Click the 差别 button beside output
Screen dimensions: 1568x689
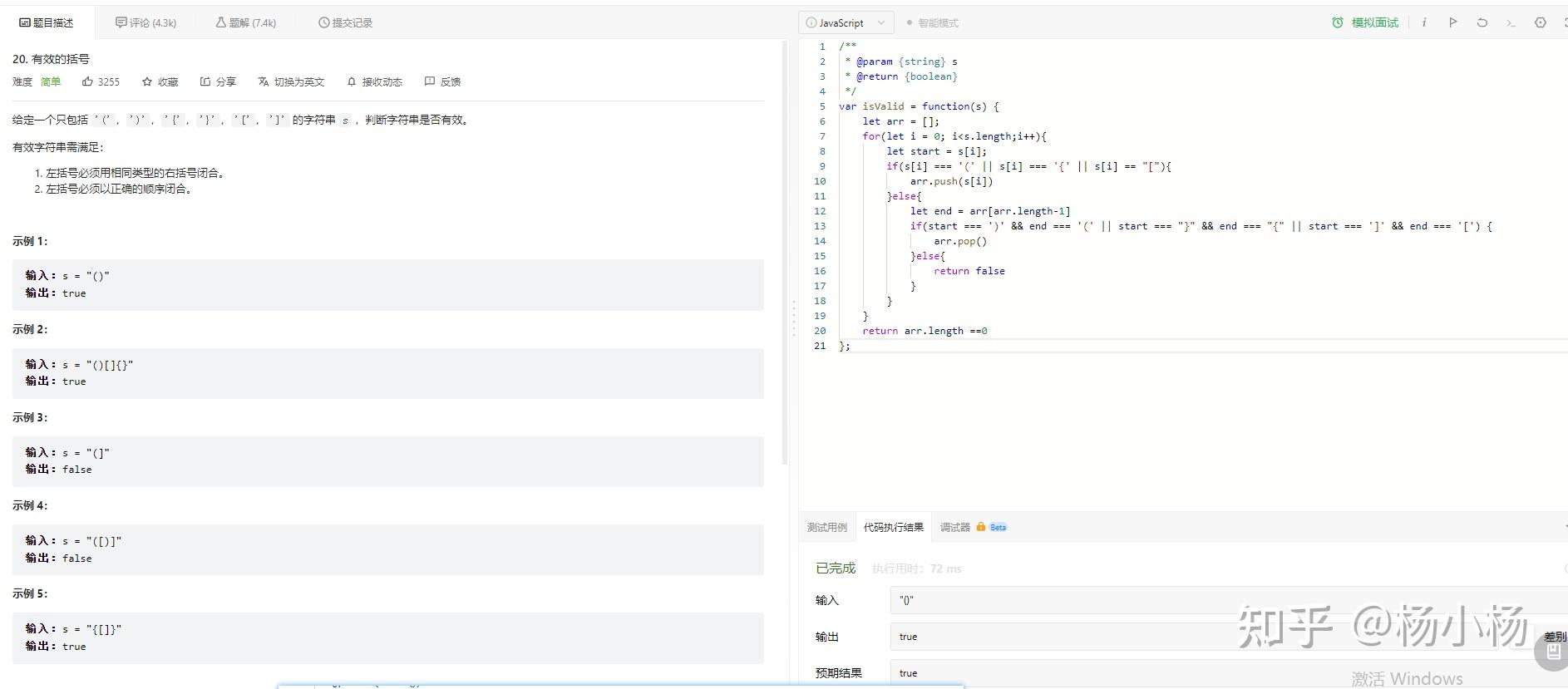pyautogui.click(x=1555, y=637)
